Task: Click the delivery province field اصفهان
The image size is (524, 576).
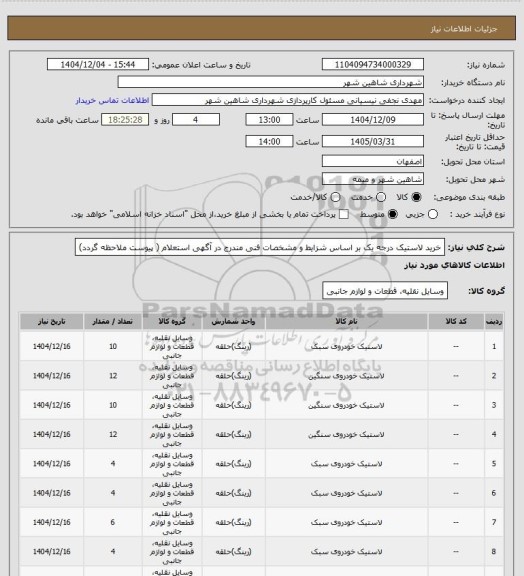Action: tap(373, 161)
